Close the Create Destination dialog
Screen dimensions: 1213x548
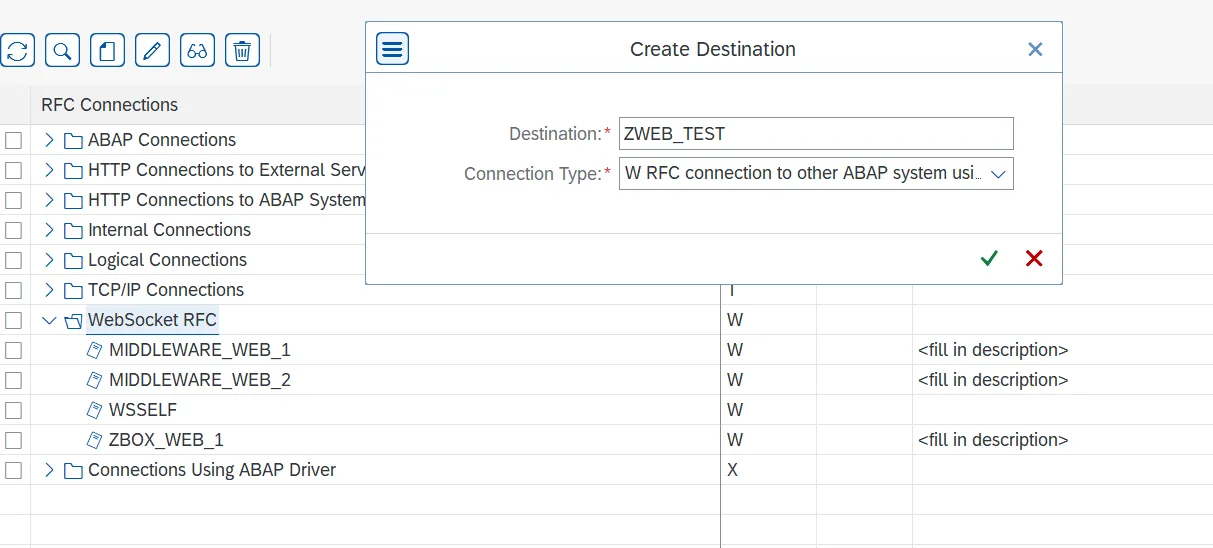pyautogui.click(x=1035, y=49)
